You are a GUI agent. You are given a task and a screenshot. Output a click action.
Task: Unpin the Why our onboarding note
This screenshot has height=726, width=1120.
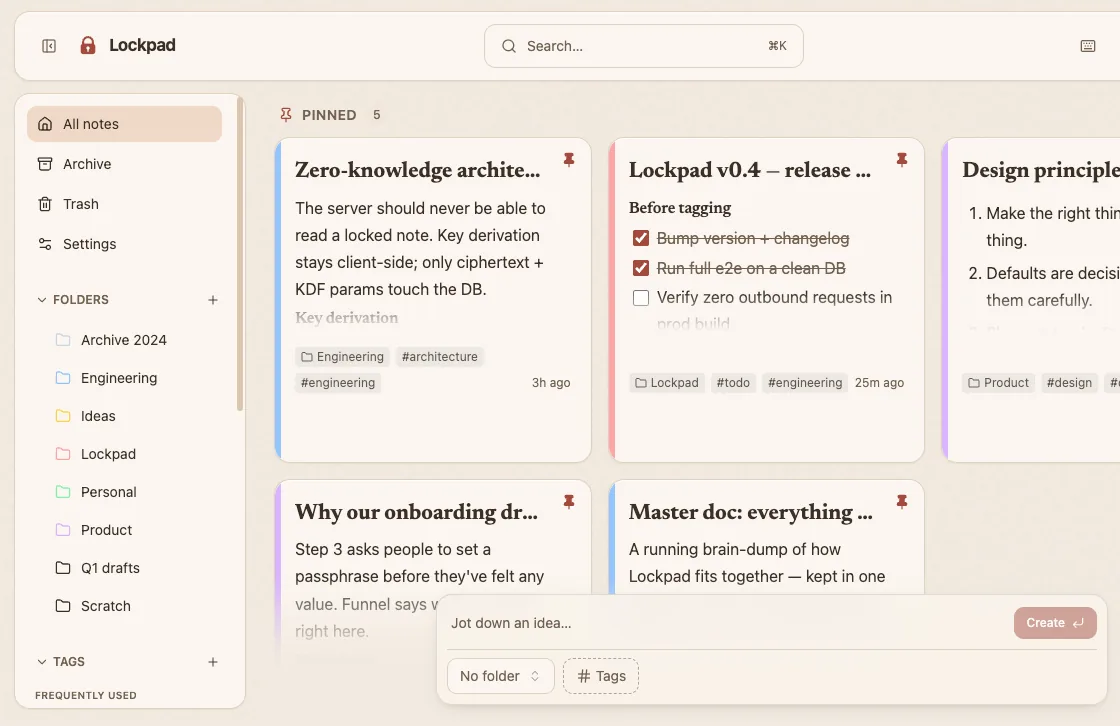pos(569,502)
